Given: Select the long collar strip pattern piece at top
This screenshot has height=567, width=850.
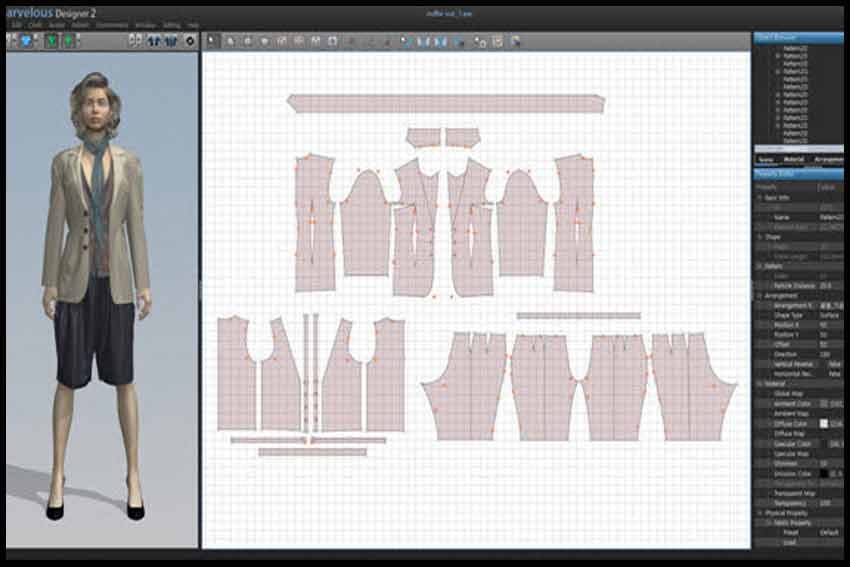Looking at the screenshot, I should pyautogui.click(x=445, y=103).
